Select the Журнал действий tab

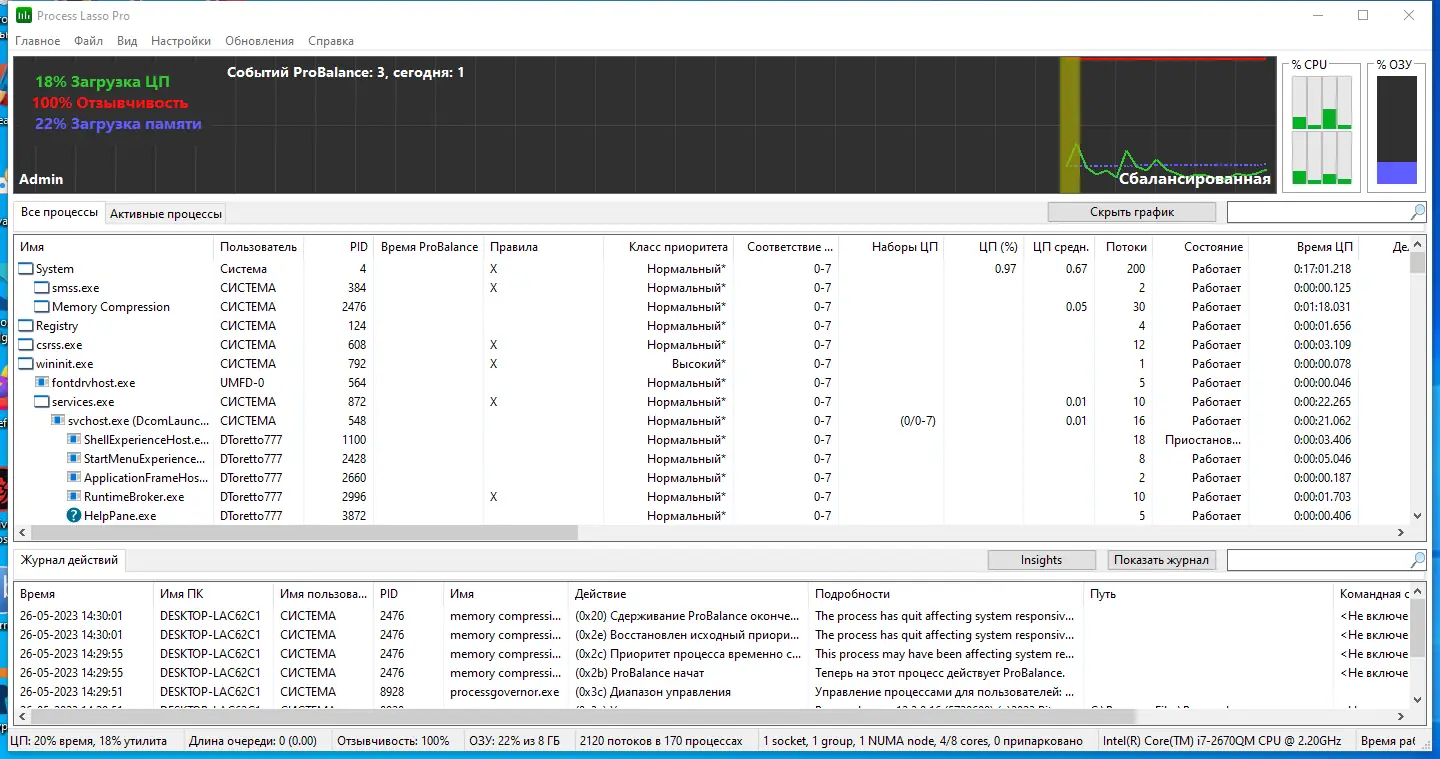pos(69,560)
